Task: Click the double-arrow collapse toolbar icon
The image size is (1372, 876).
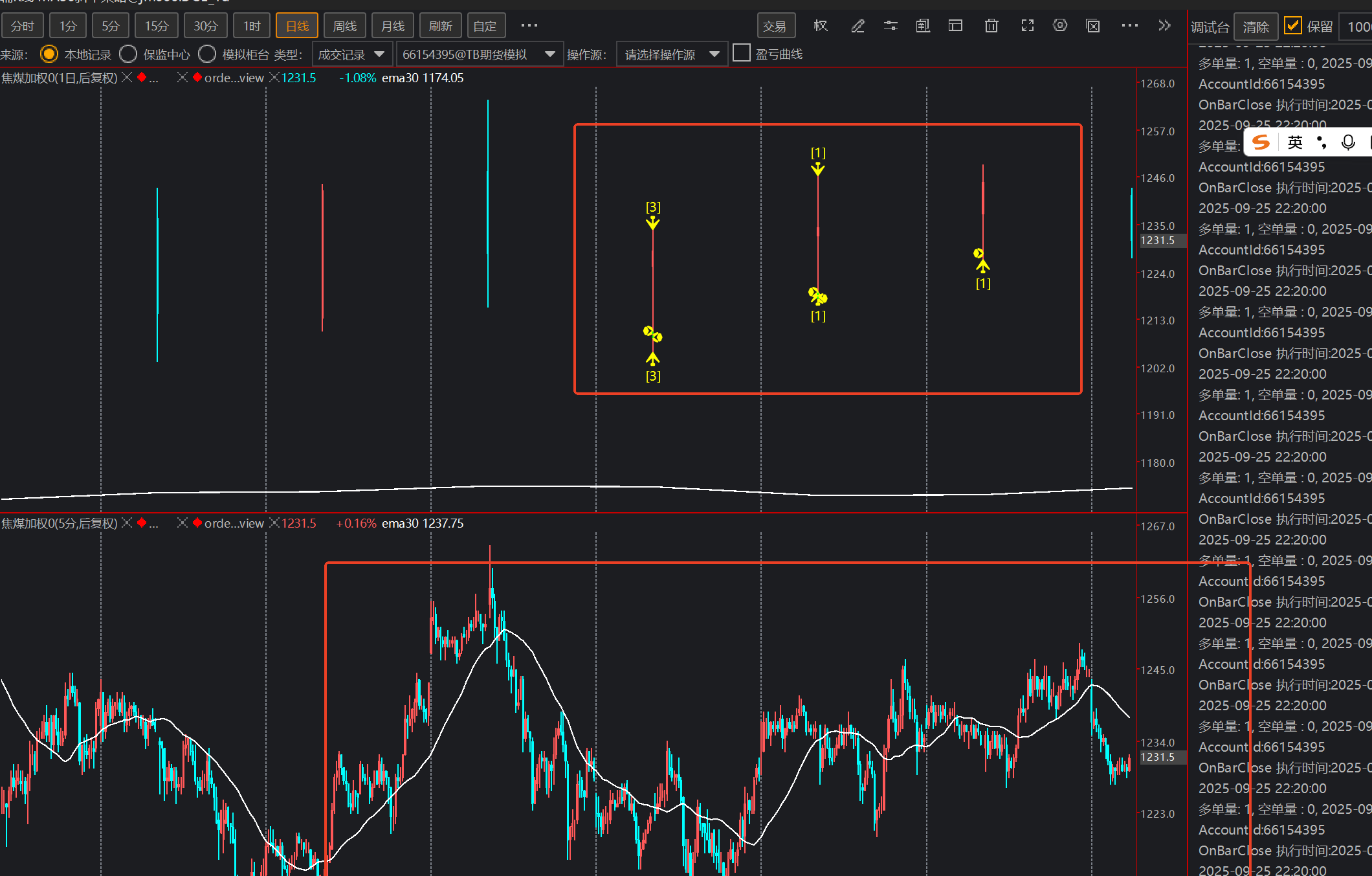Action: (1164, 26)
